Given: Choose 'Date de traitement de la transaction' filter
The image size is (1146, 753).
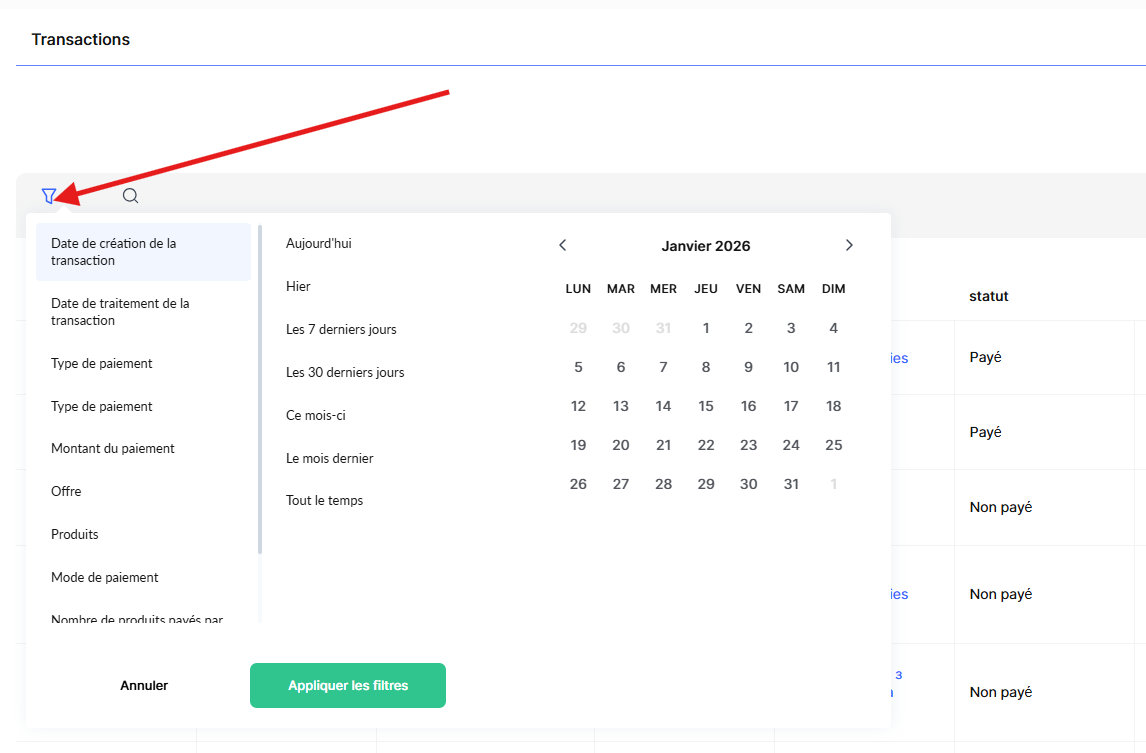Looking at the screenshot, I should click(143, 312).
